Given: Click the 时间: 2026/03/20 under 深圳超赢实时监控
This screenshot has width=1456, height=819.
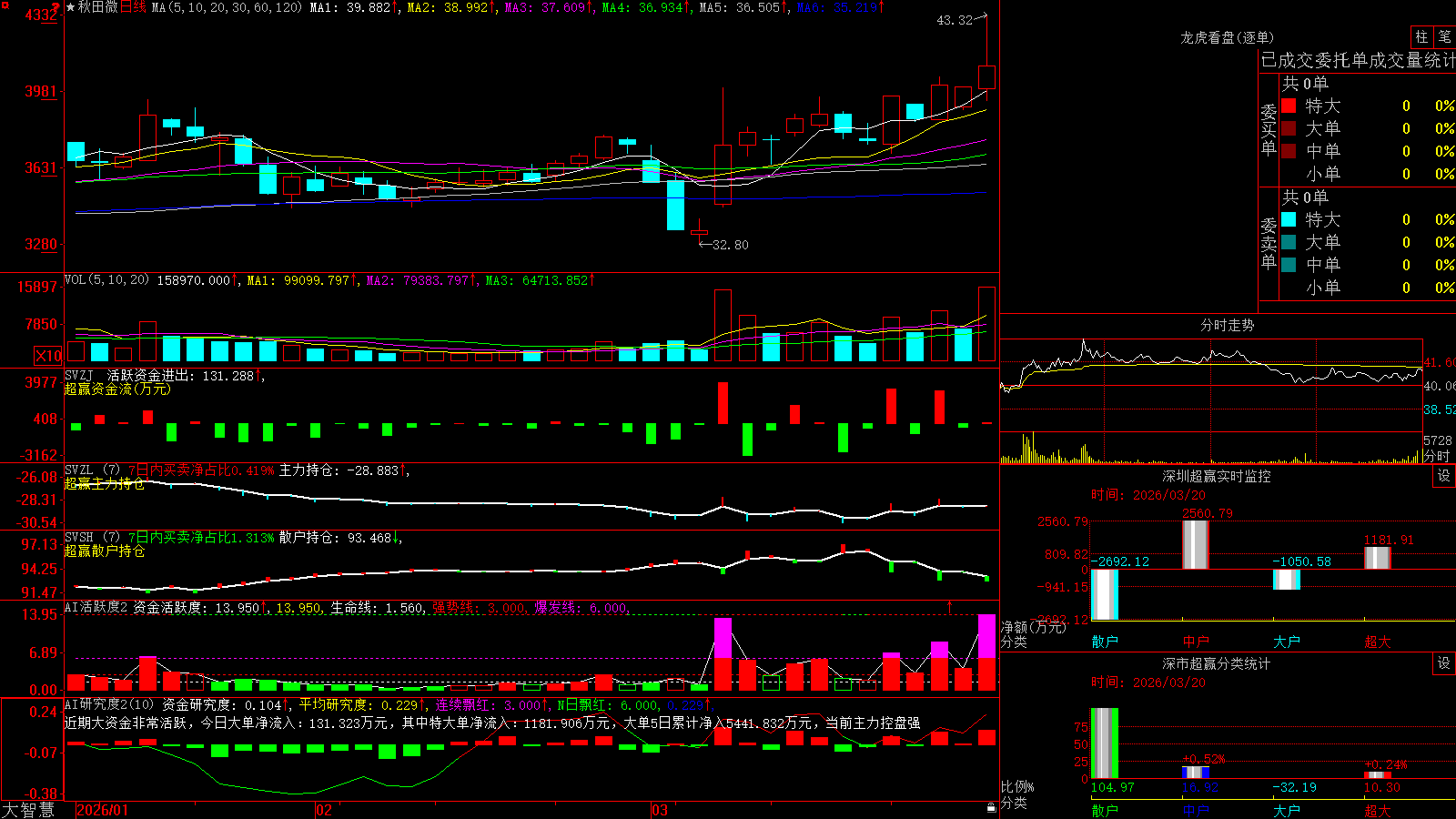Looking at the screenshot, I should click(x=1148, y=495).
